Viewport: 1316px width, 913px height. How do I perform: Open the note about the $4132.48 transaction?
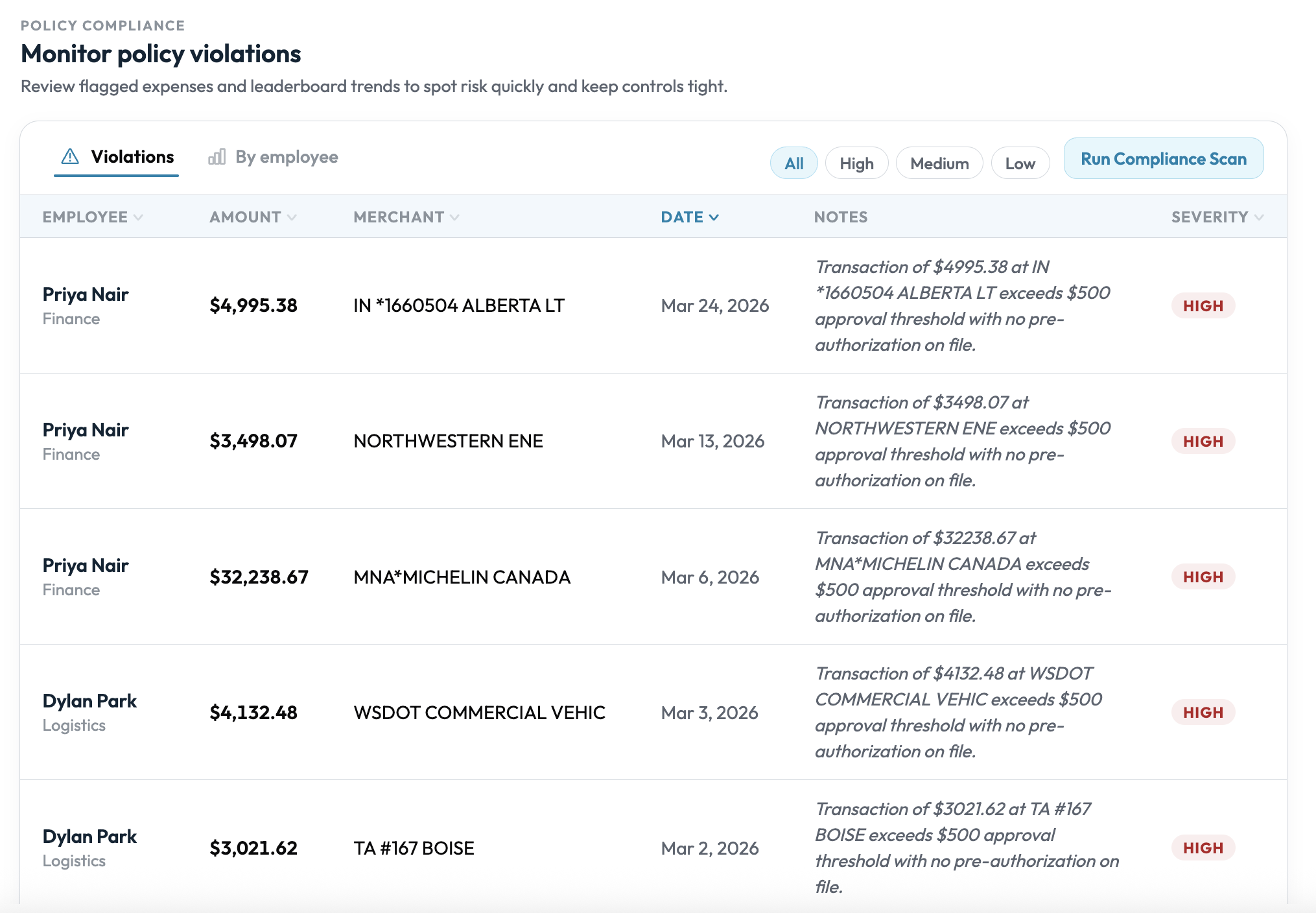959,712
